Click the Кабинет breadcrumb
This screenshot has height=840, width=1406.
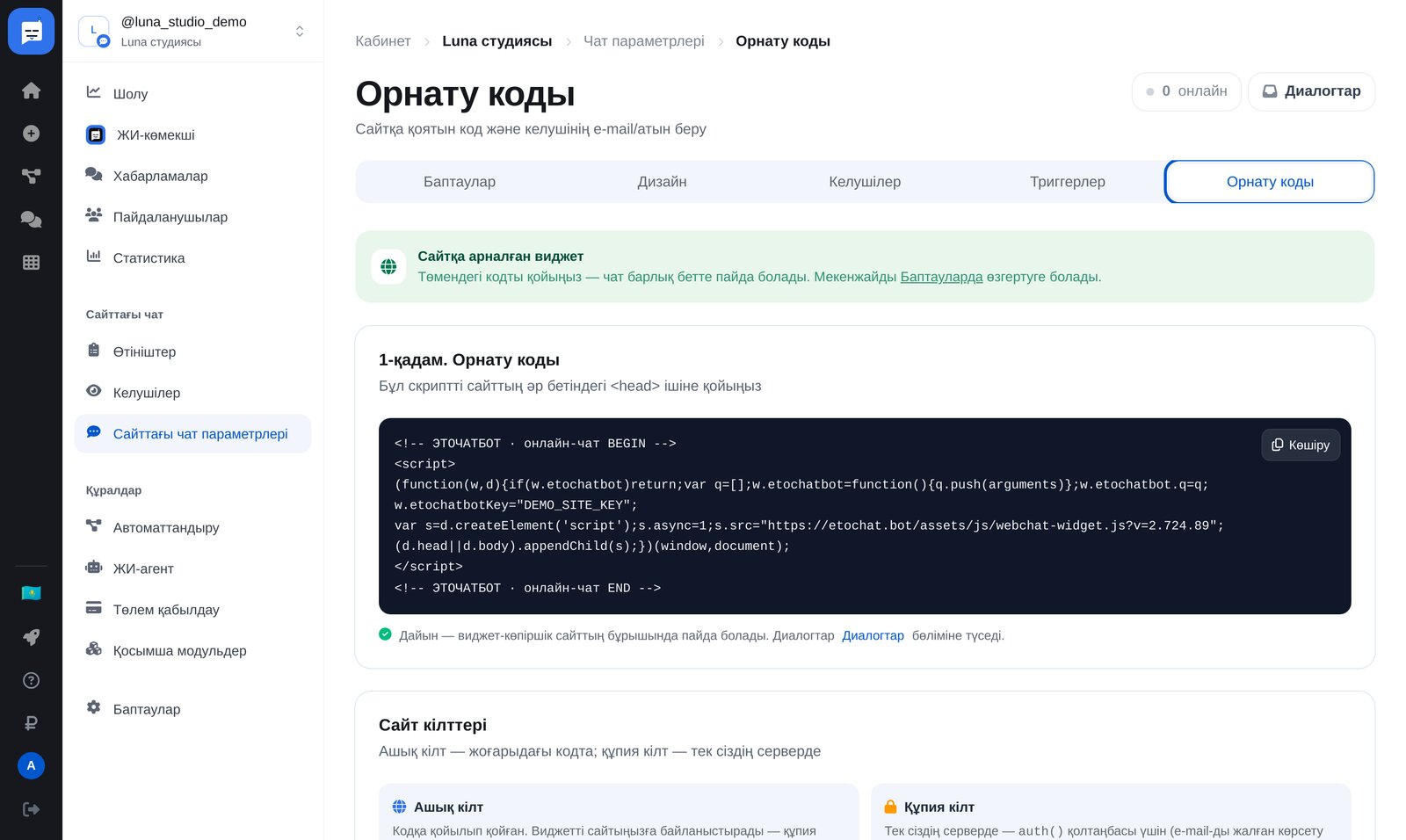[383, 41]
